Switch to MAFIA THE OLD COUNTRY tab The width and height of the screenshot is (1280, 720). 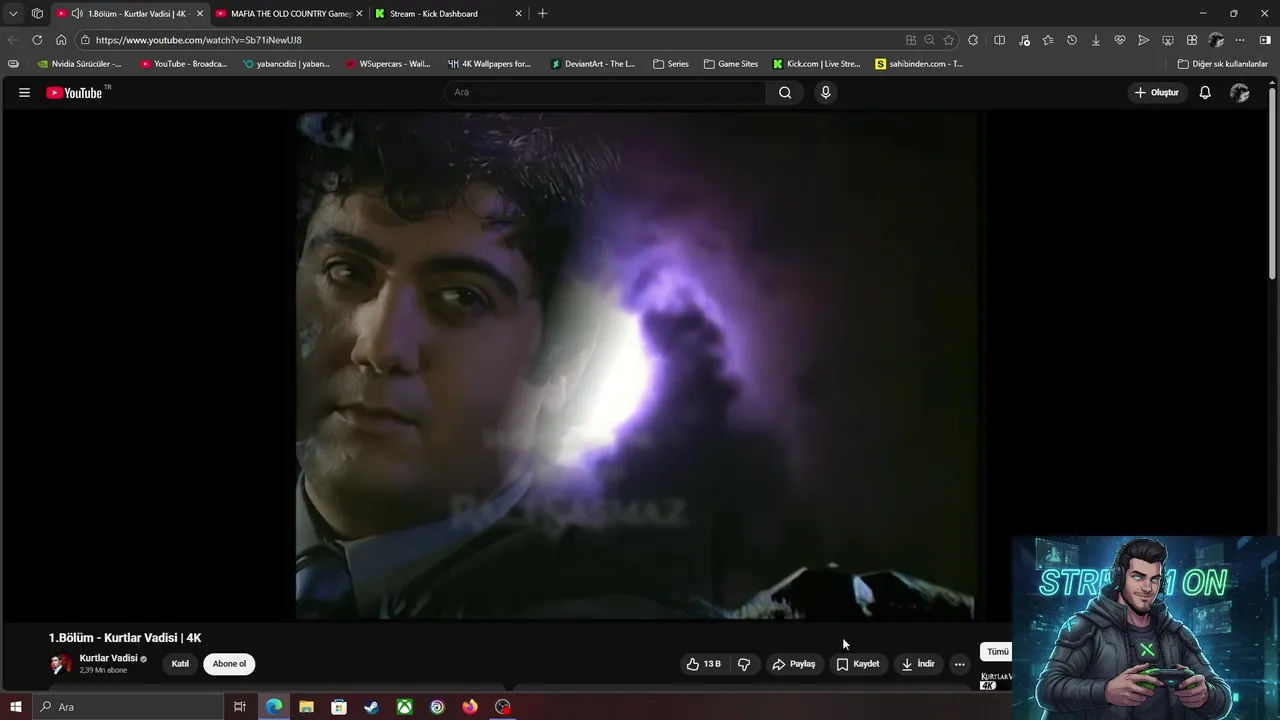point(288,14)
